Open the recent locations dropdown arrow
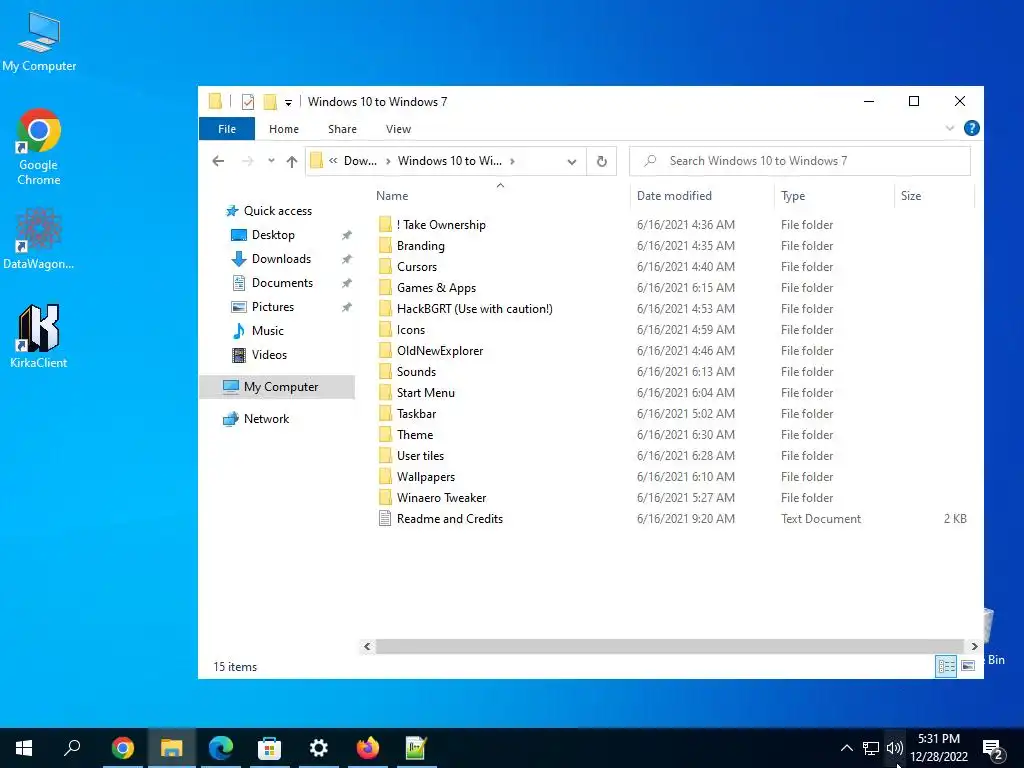 click(x=271, y=161)
